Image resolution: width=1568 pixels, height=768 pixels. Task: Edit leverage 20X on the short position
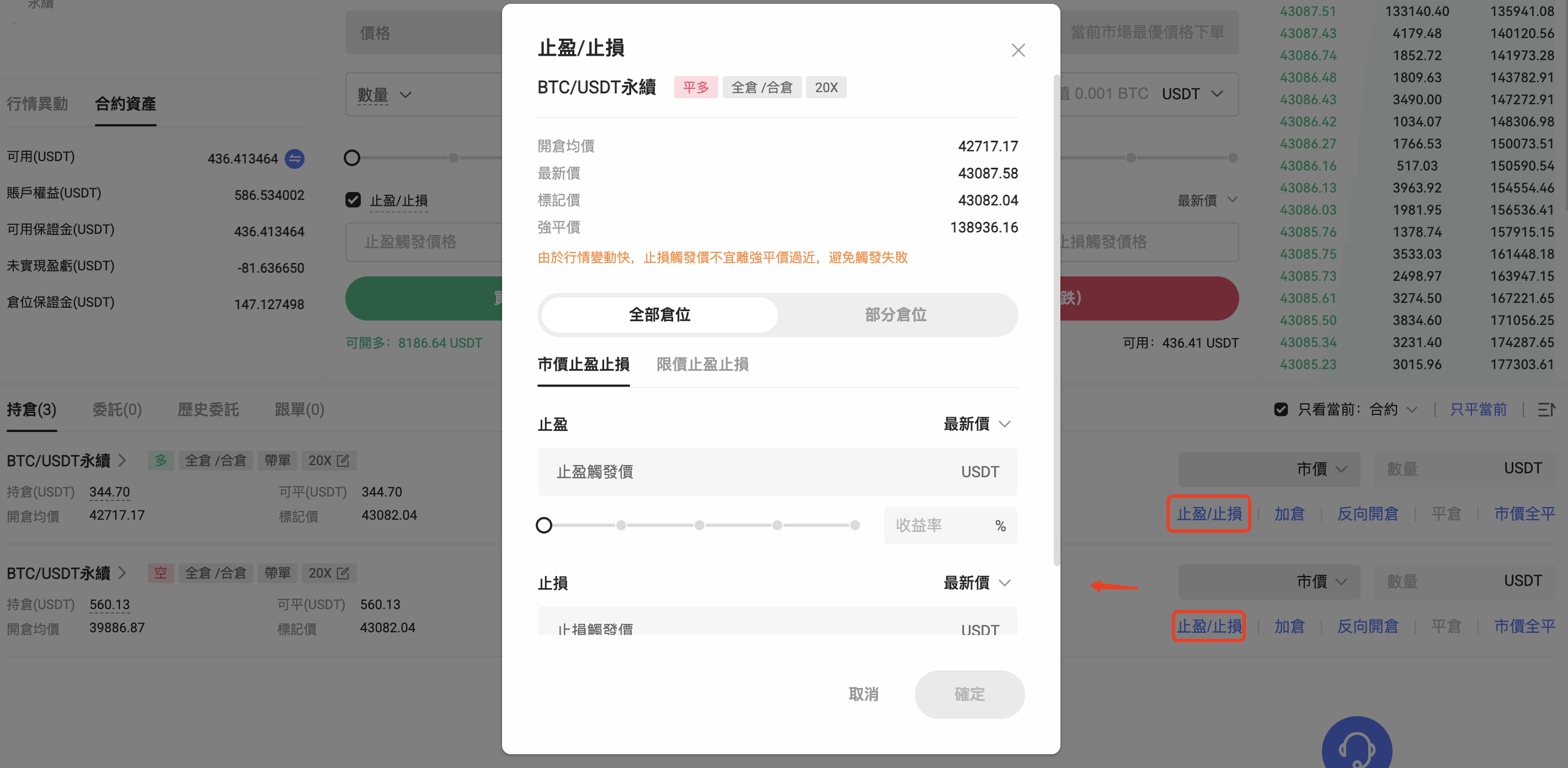(x=343, y=573)
